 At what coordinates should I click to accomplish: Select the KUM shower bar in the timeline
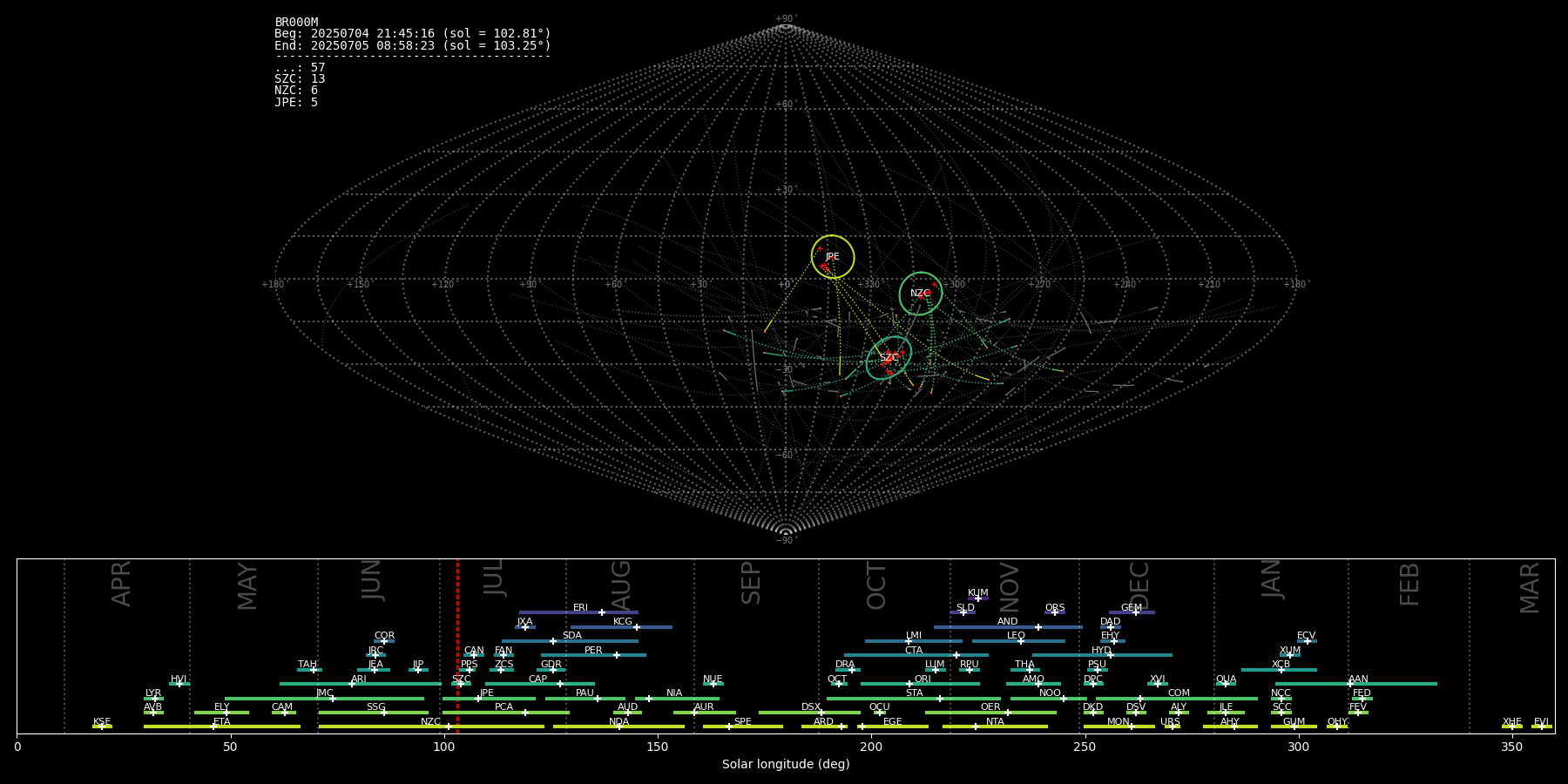[978, 598]
